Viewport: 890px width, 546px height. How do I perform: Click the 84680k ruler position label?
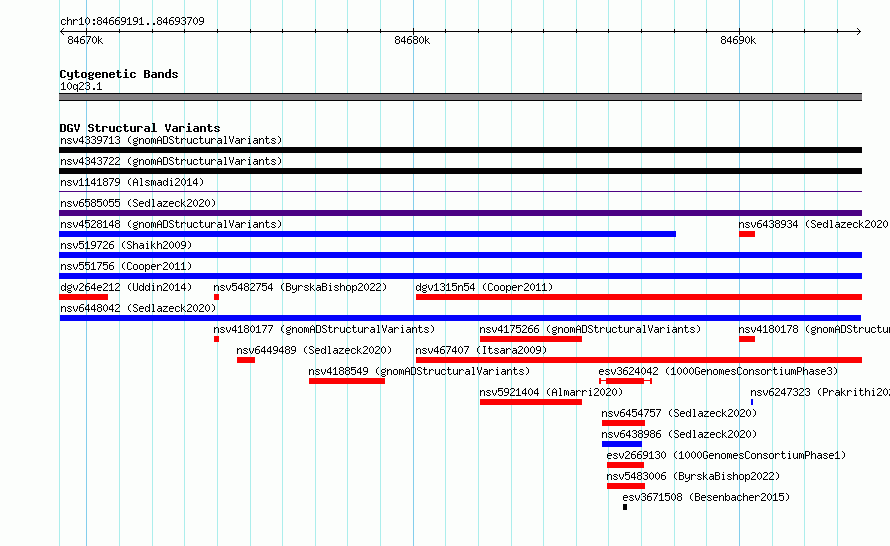(412, 40)
